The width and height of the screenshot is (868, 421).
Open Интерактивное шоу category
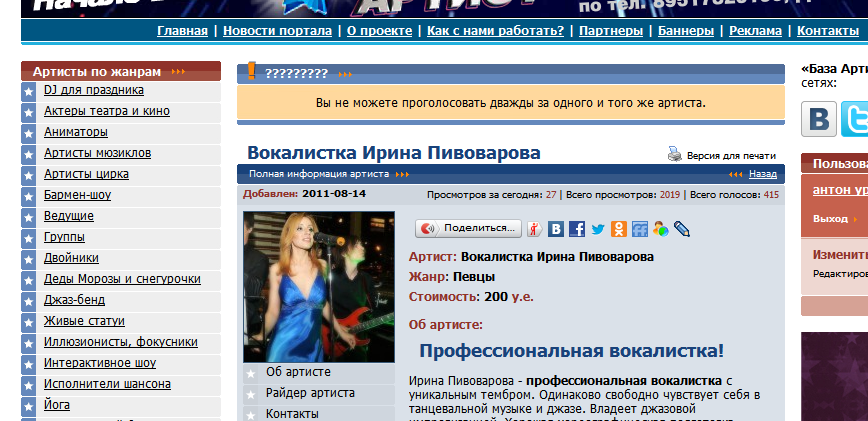tap(100, 363)
